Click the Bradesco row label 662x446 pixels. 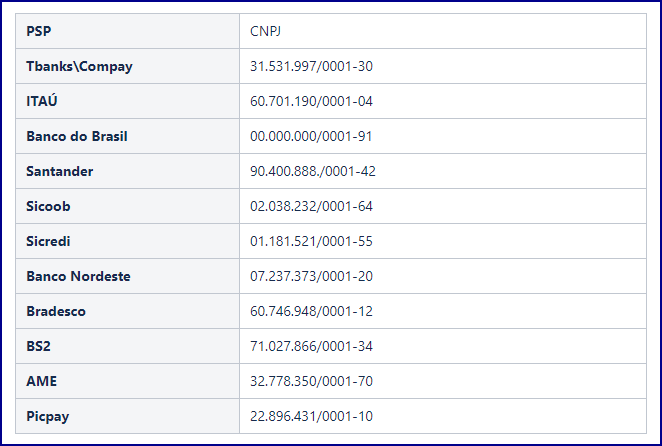click(x=56, y=311)
